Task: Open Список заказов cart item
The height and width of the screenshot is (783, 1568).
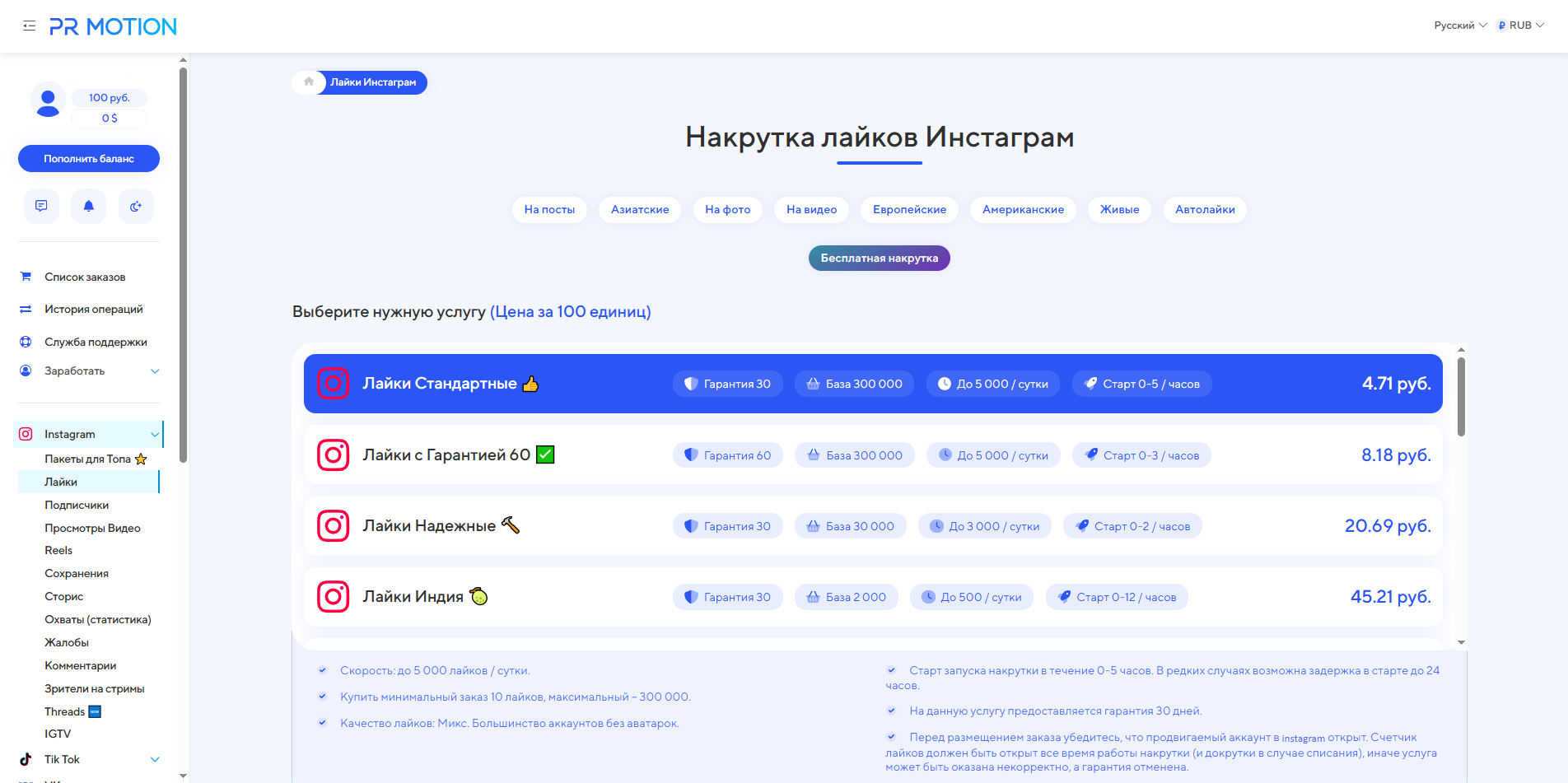Action: 85,277
